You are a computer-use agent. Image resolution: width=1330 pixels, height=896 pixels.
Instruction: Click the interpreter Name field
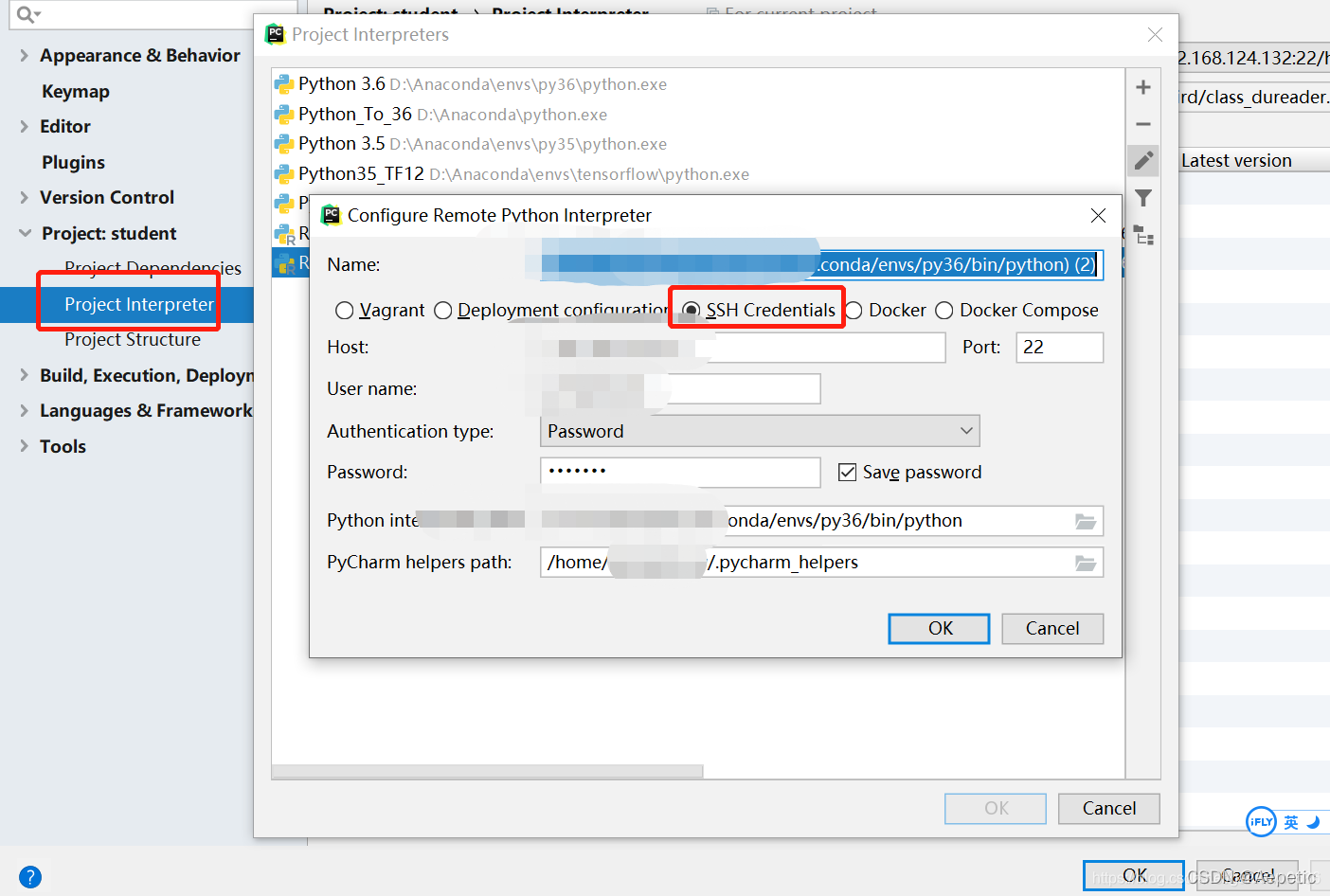tap(821, 264)
